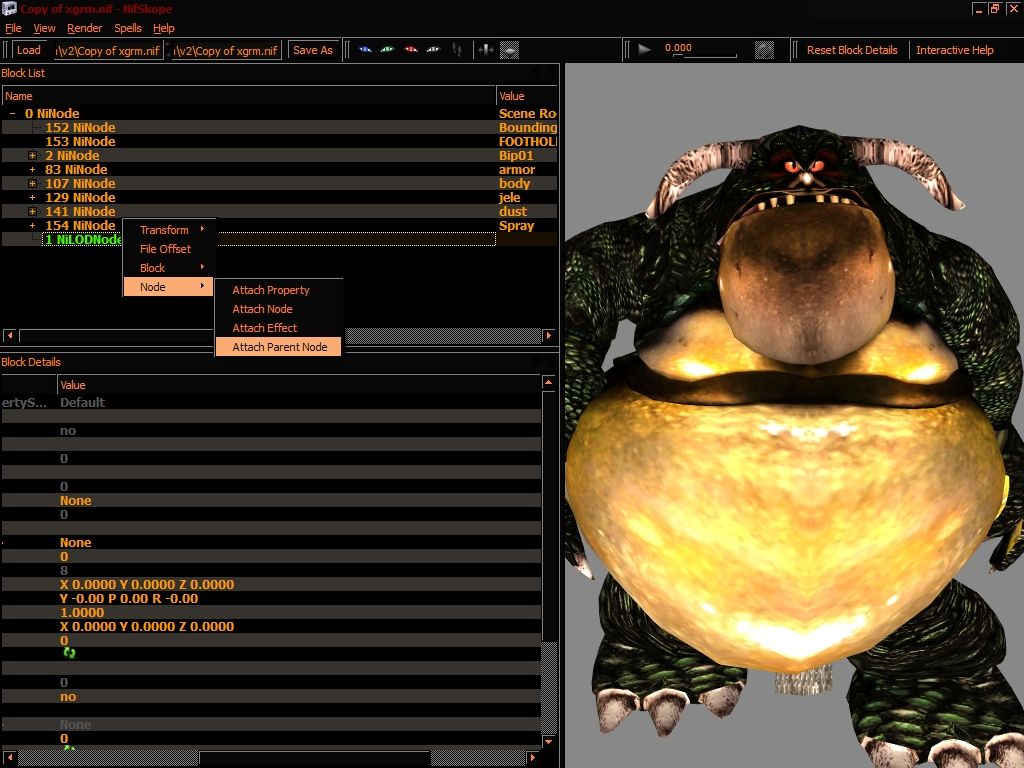Click the NifSkope app icon in title bar
Image resolution: width=1024 pixels, height=768 pixels.
coord(8,8)
